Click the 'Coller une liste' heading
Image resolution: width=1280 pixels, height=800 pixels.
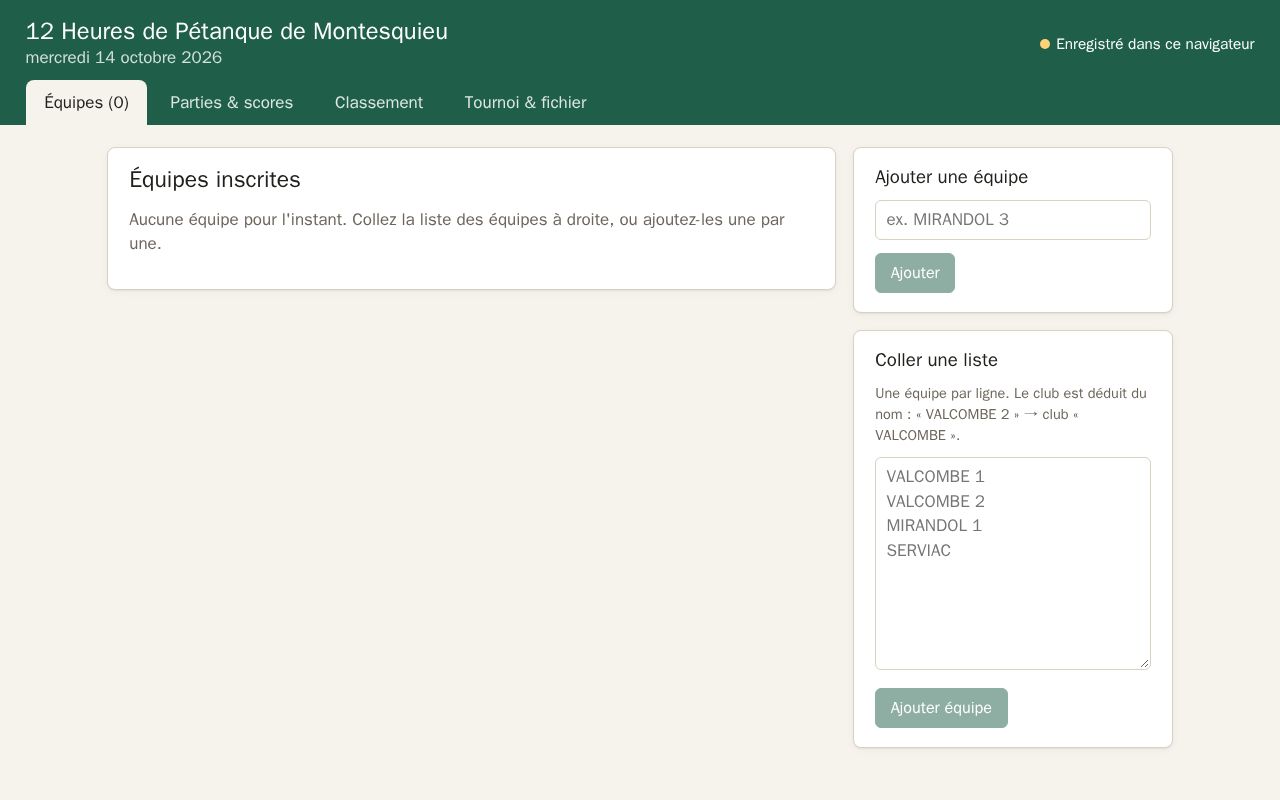pyautogui.click(x=936, y=360)
